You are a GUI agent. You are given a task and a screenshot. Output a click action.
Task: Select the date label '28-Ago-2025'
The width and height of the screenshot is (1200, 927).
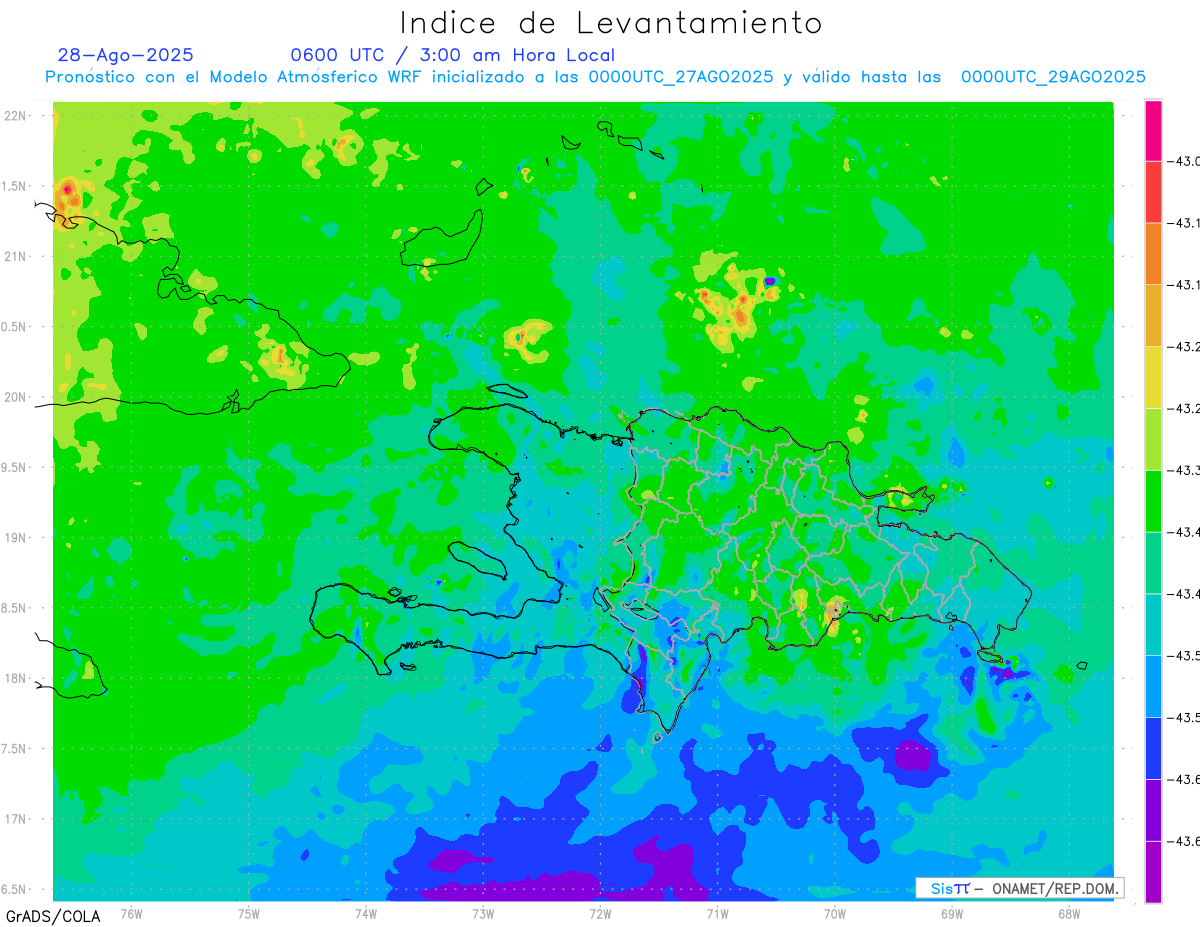point(125,55)
